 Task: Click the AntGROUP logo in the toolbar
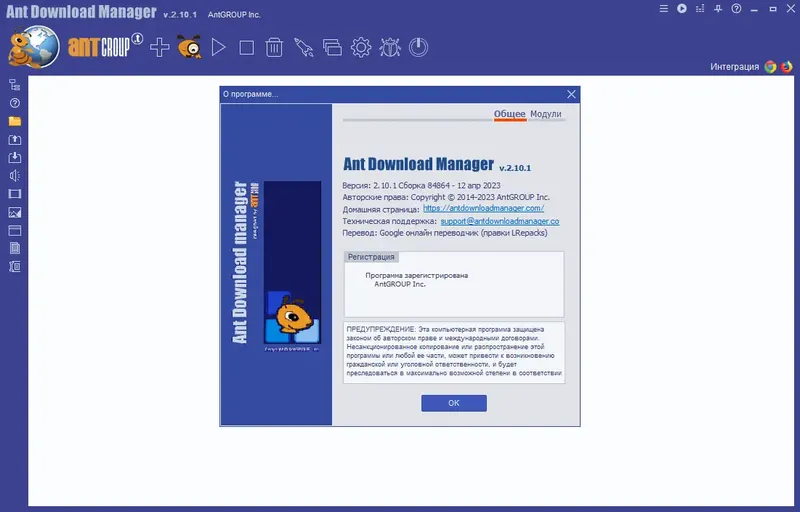click(x=105, y=46)
